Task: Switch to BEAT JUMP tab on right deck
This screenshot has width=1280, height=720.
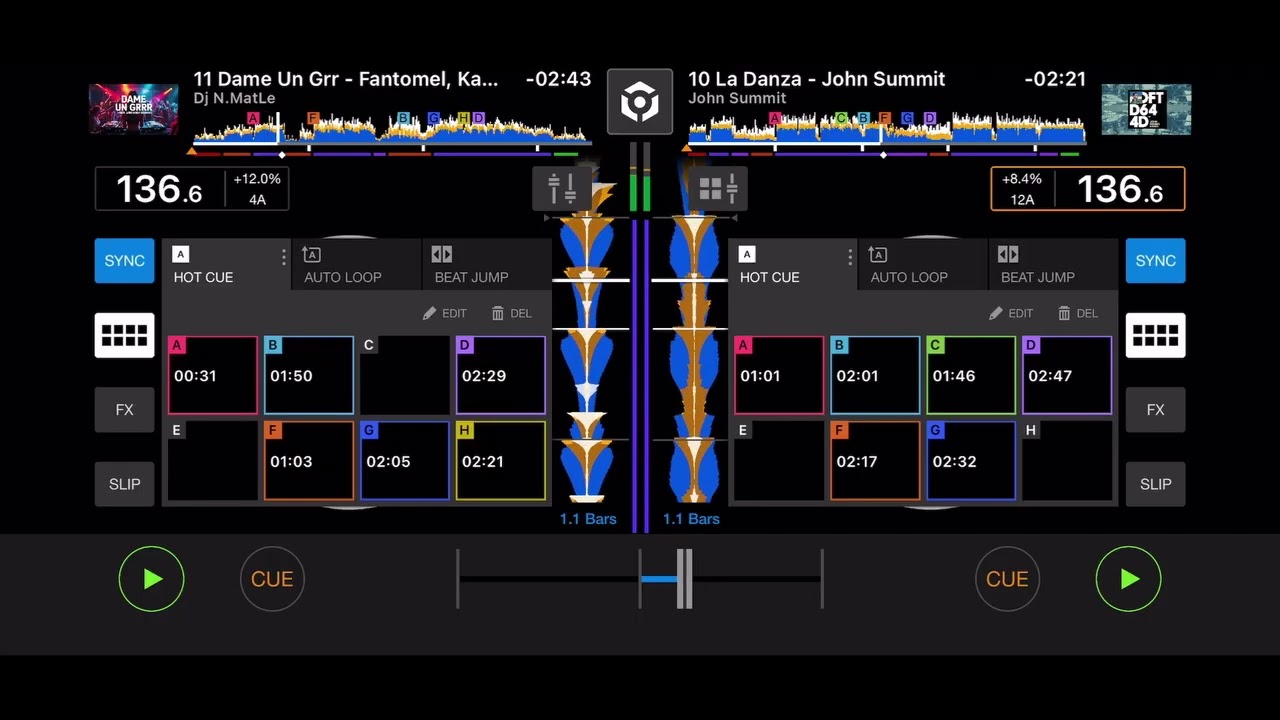Action: tap(1053, 265)
